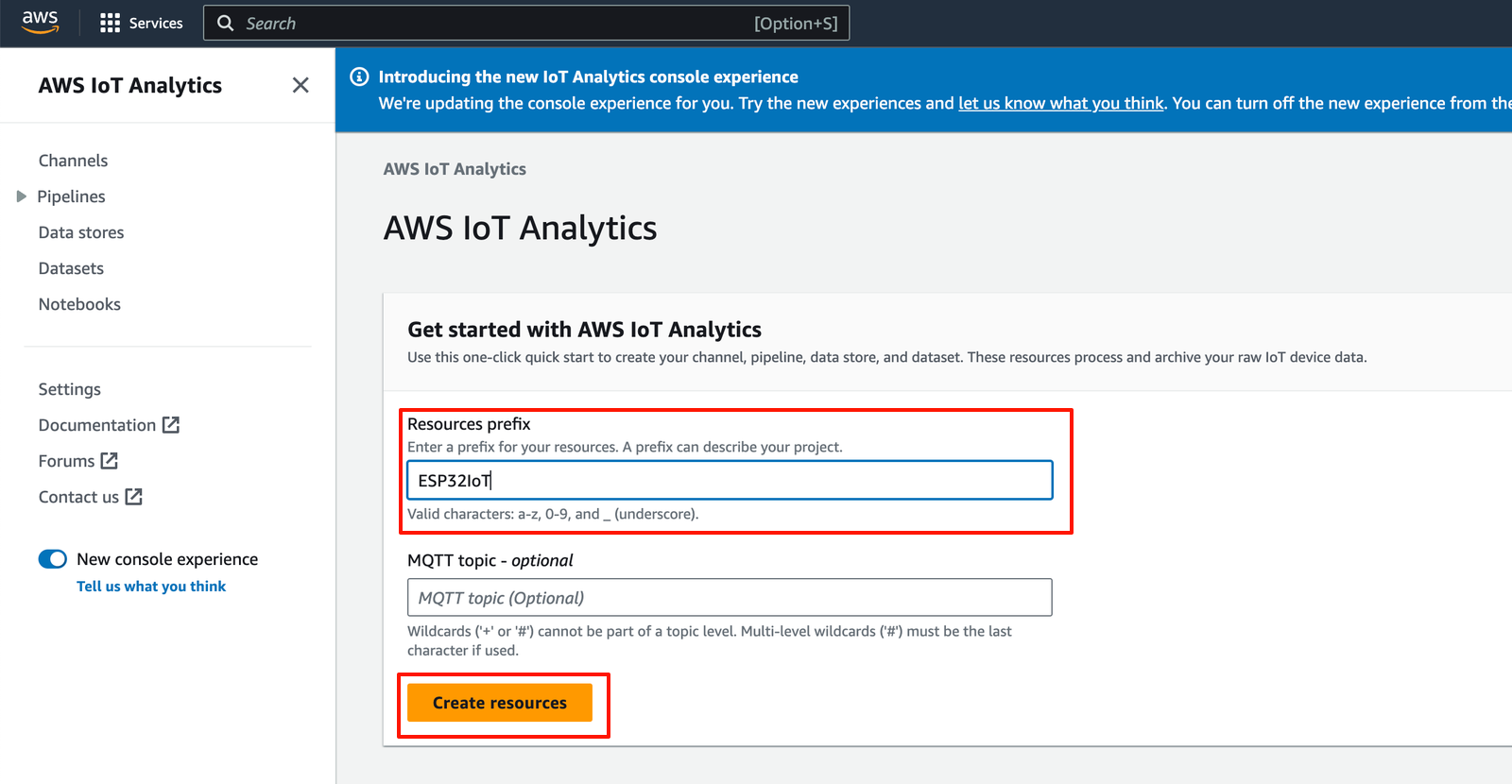Click the MQTT topic optional field
This screenshot has width=1512, height=784.
click(x=730, y=598)
